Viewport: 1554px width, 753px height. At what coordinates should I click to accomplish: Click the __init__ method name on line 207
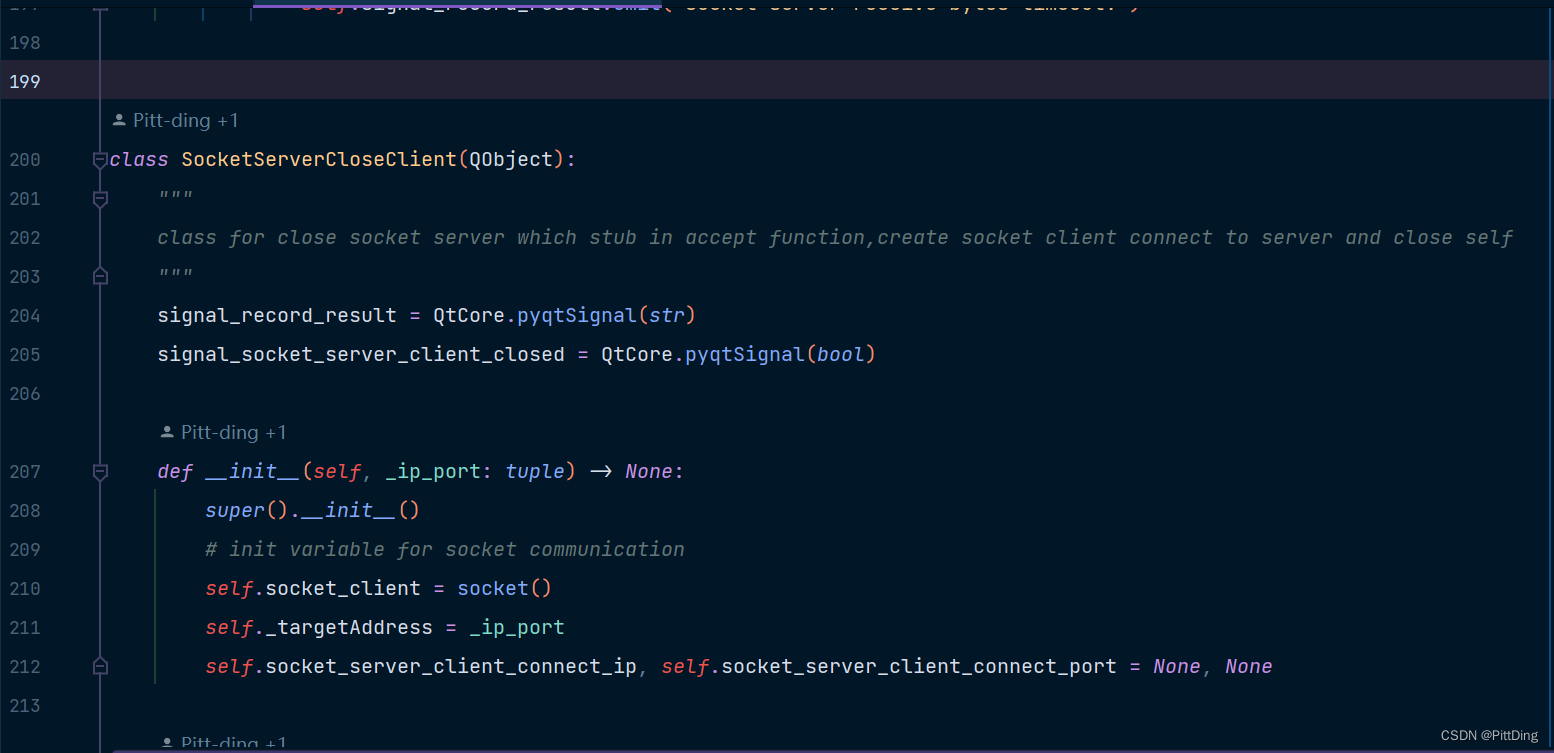(x=252, y=472)
